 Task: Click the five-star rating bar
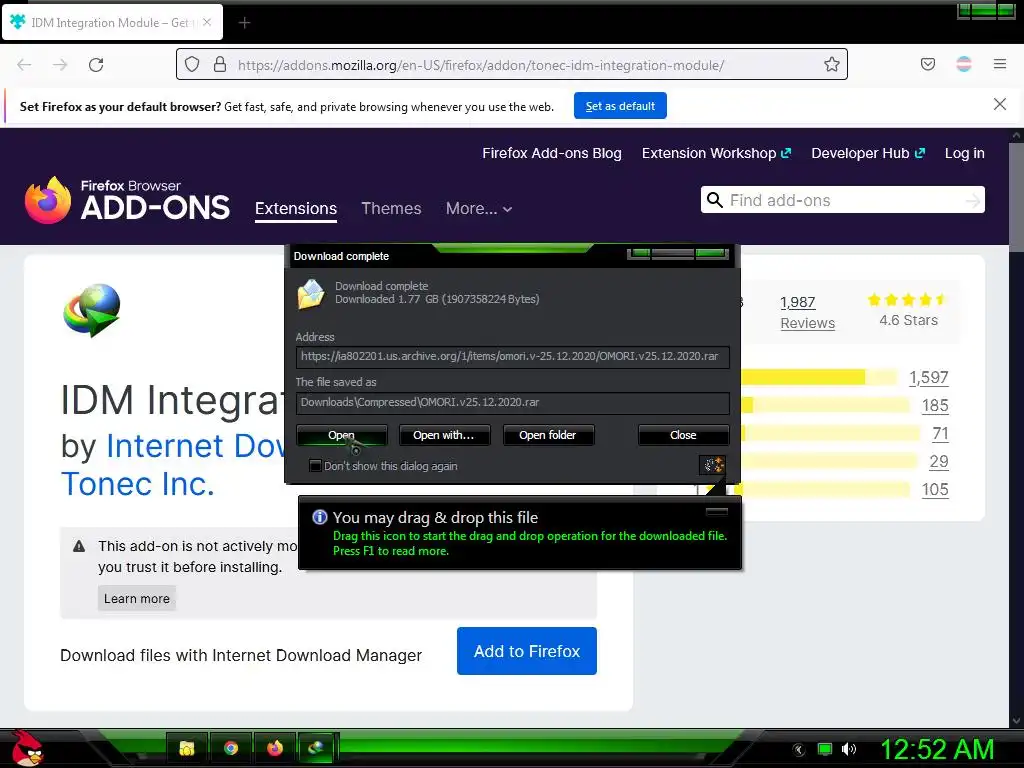pyautogui.click(x=819, y=377)
